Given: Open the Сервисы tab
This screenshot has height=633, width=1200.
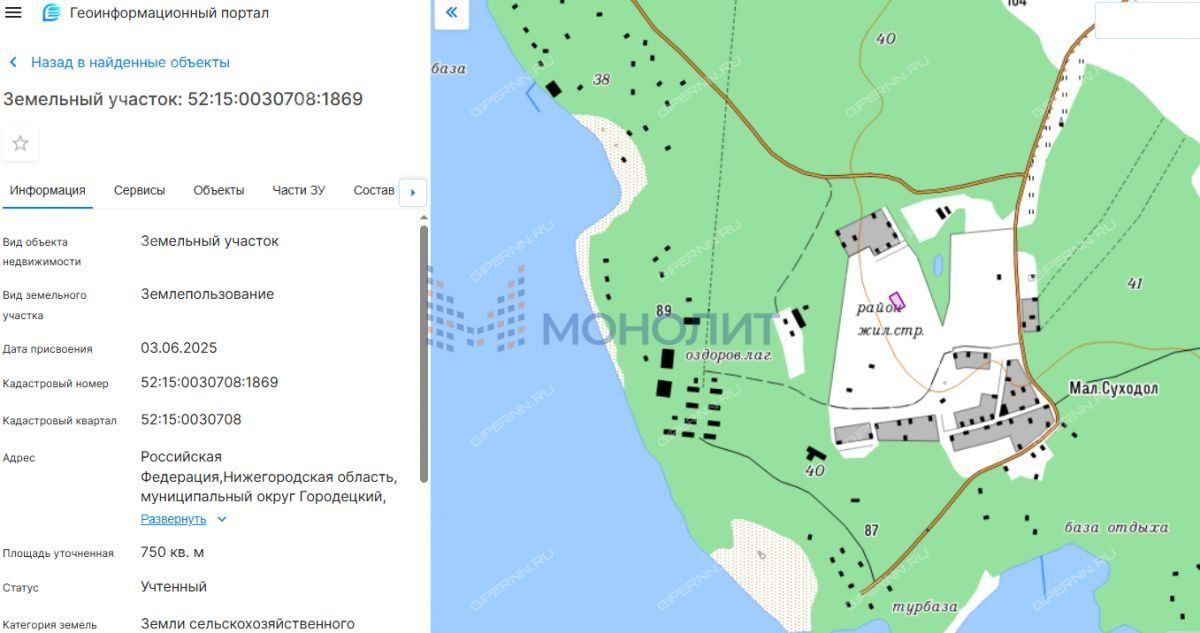Looking at the screenshot, I should (139, 190).
